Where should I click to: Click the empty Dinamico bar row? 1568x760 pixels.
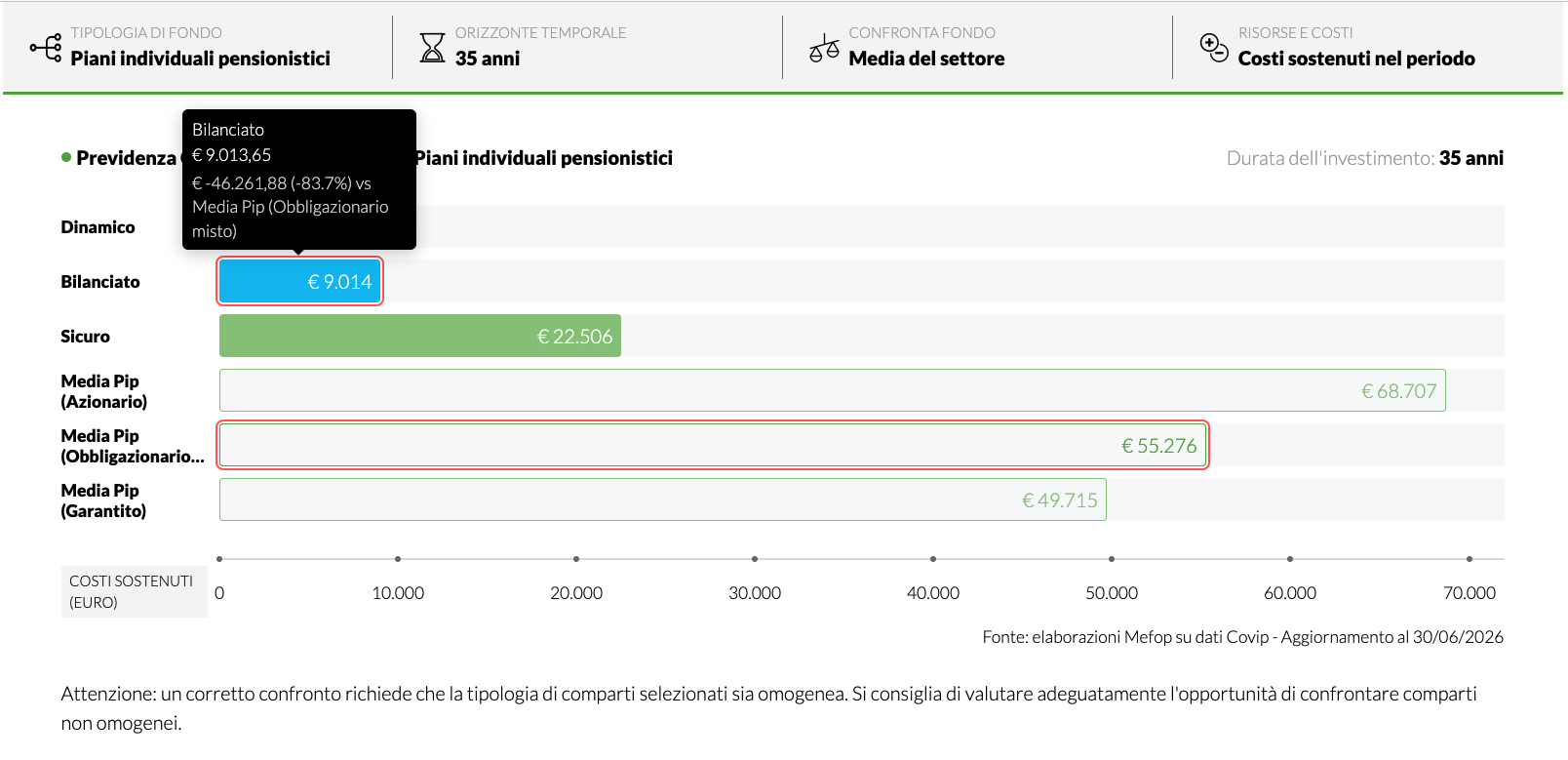point(862,226)
